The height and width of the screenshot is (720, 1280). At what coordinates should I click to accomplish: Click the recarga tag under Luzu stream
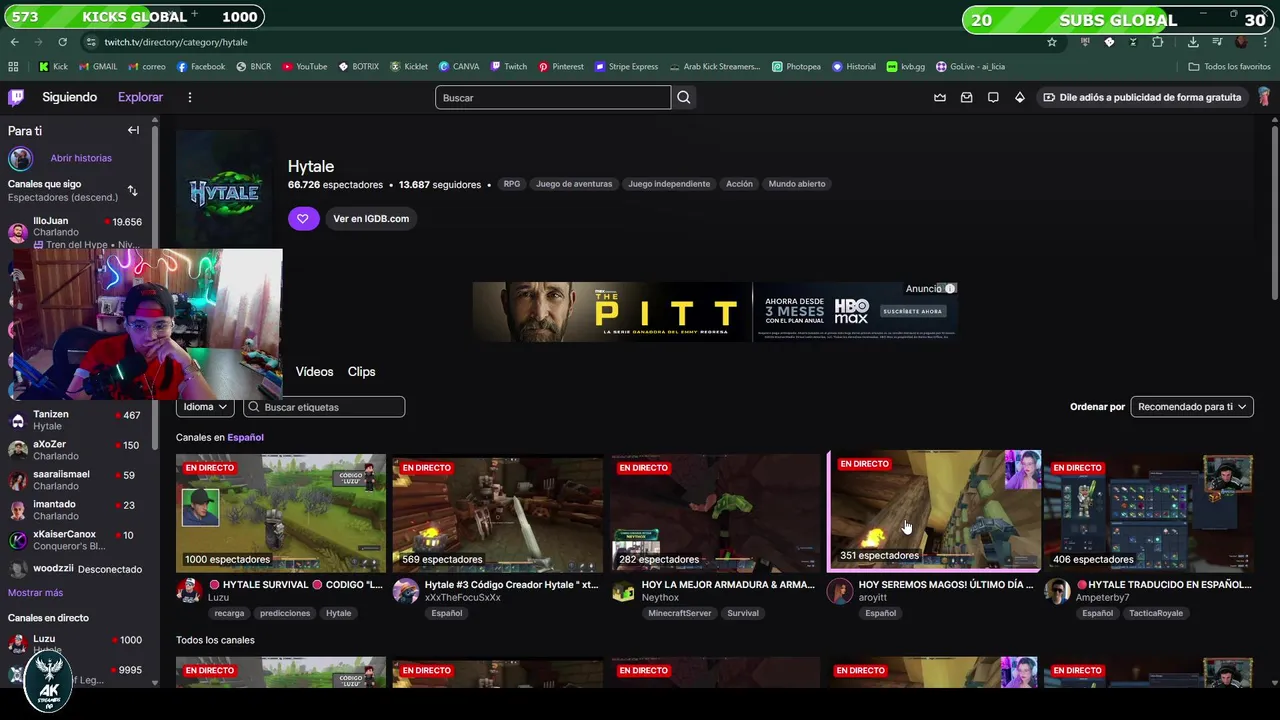point(229,613)
